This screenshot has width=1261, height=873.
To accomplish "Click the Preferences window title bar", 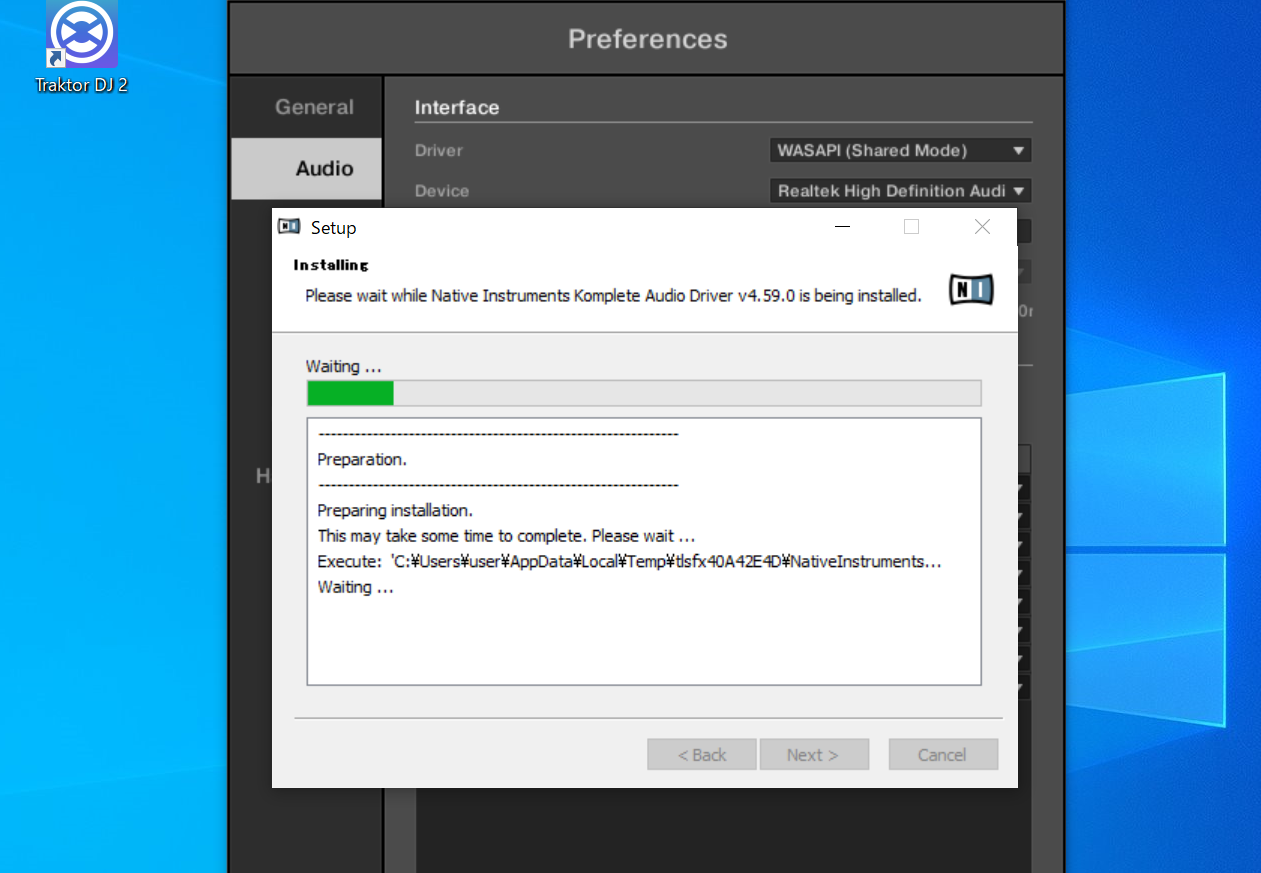I will [647, 39].
